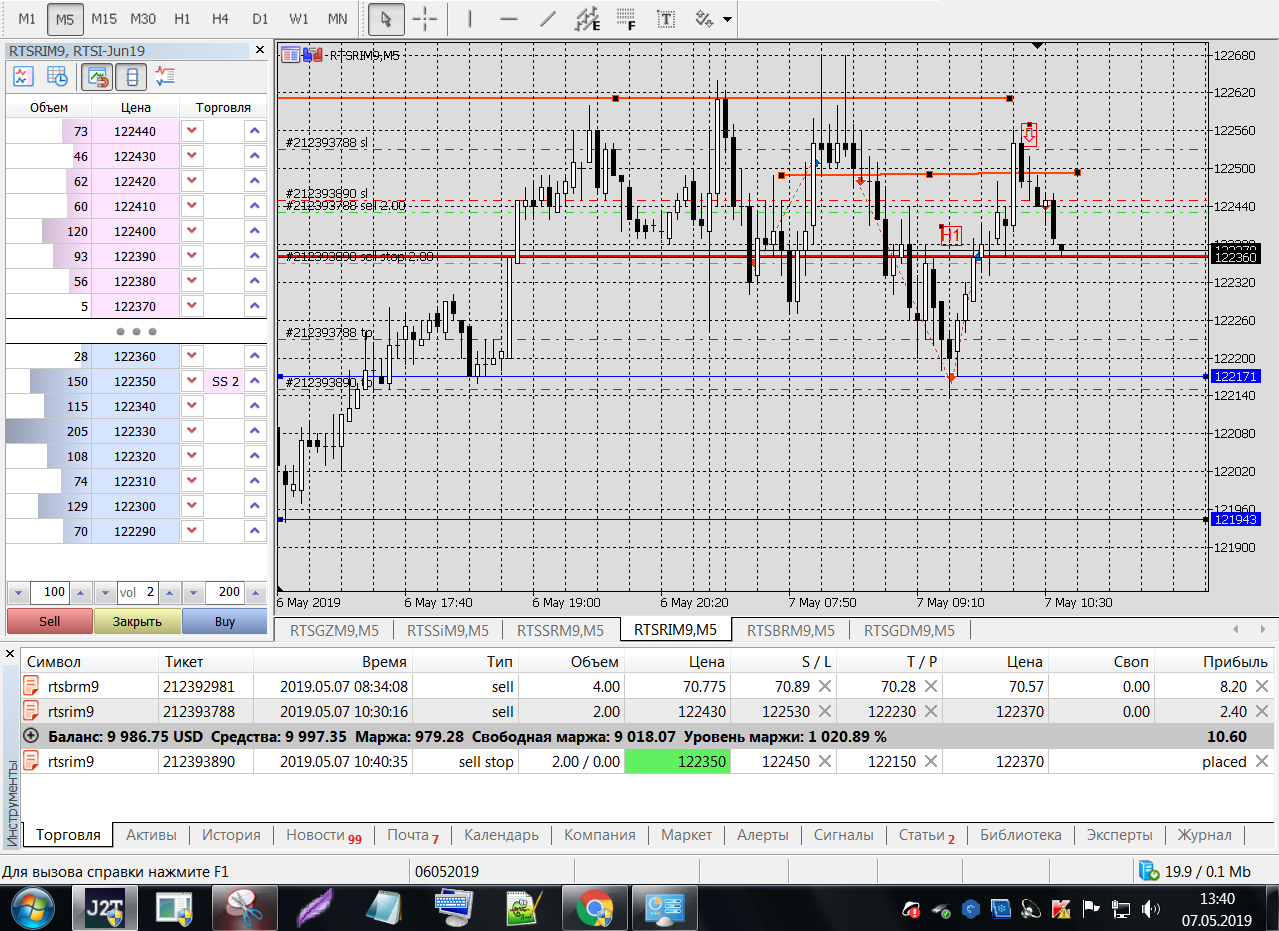This screenshot has width=1279, height=931.
Task: Open the История tab in toolbox
Action: (x=231, y=835)
